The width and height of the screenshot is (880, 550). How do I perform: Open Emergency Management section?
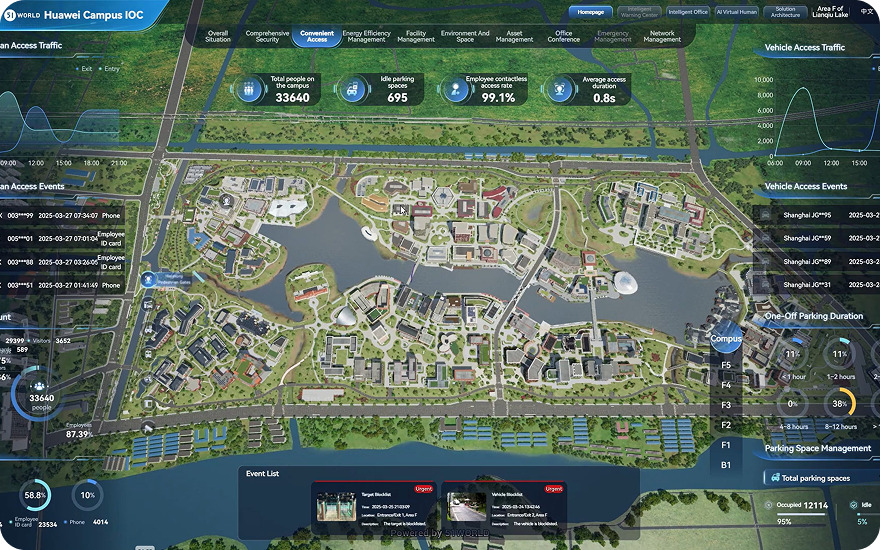point(613,36)
